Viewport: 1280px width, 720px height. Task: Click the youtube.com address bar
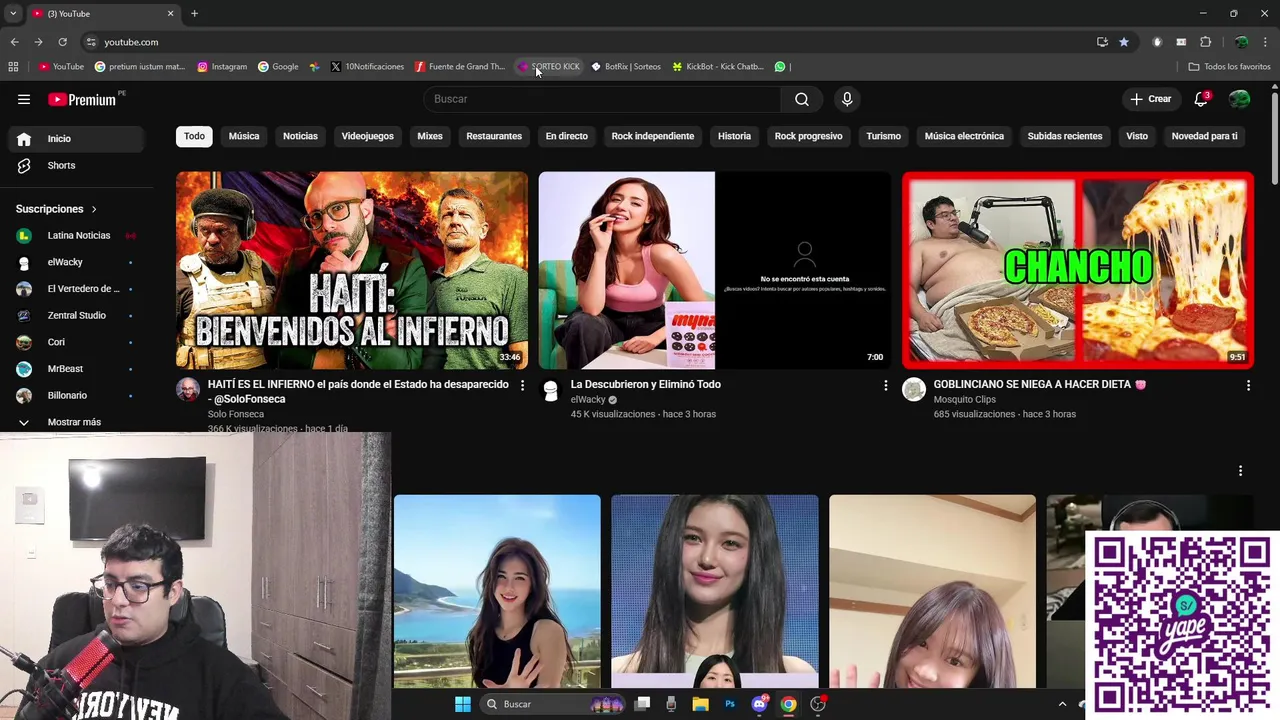590,42
